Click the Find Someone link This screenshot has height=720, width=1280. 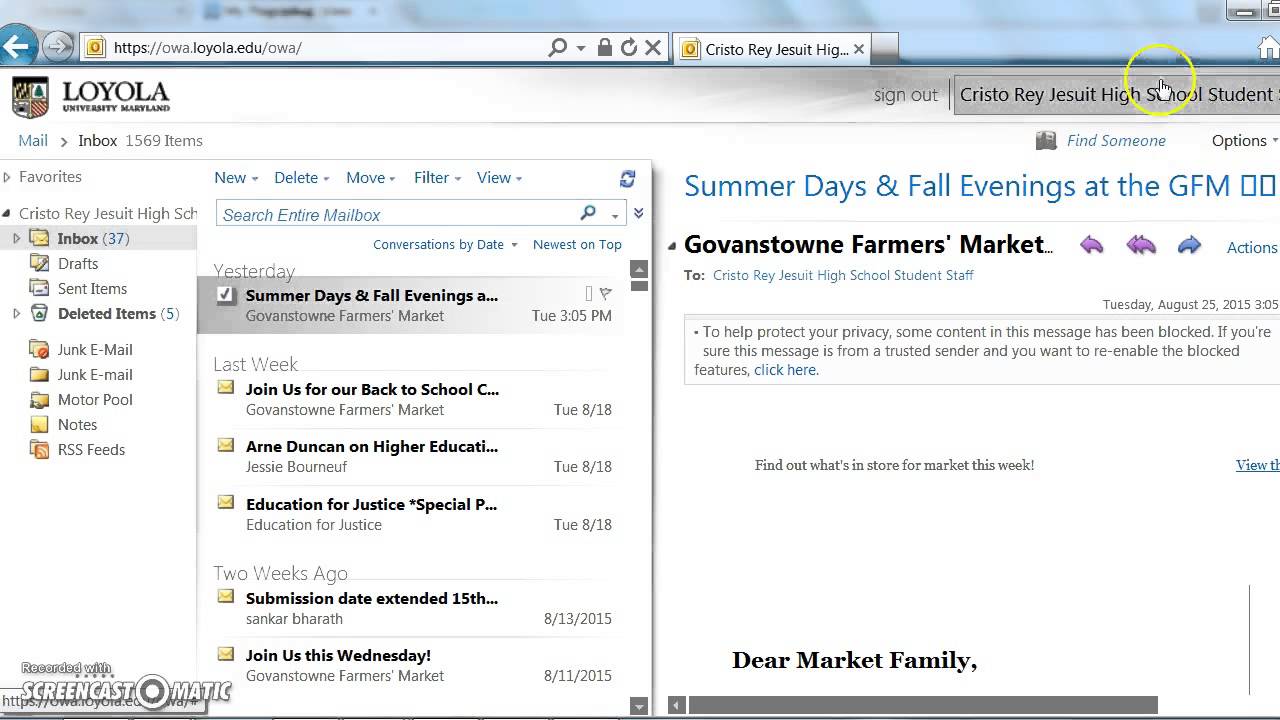click(x=1116, y=141)
